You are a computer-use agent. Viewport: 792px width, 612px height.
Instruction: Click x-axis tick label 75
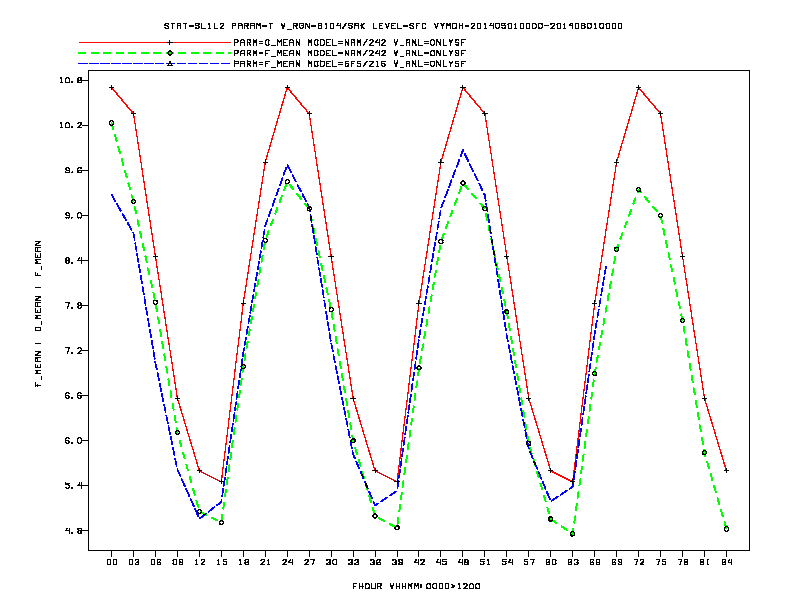661,562
